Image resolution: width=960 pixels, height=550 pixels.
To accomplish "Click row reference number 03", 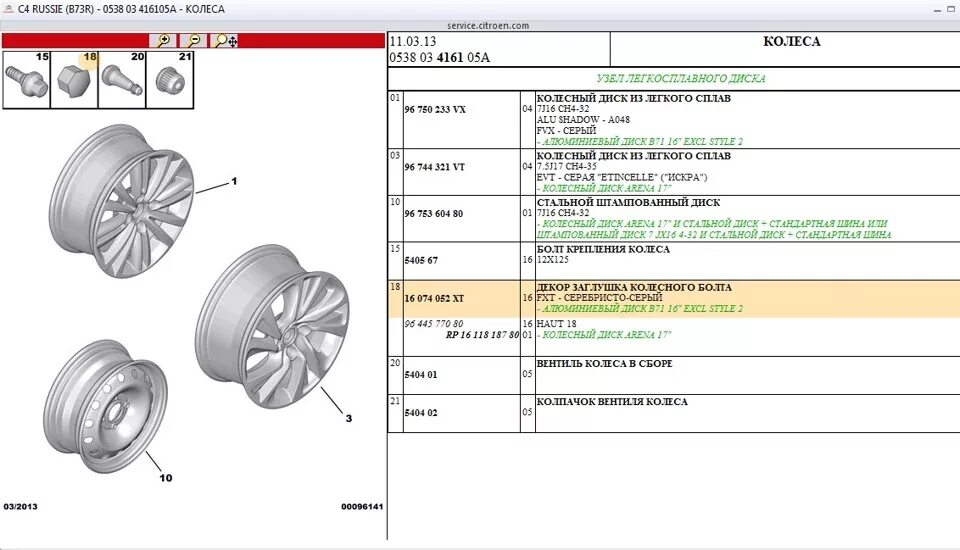I will pos(395,156).
